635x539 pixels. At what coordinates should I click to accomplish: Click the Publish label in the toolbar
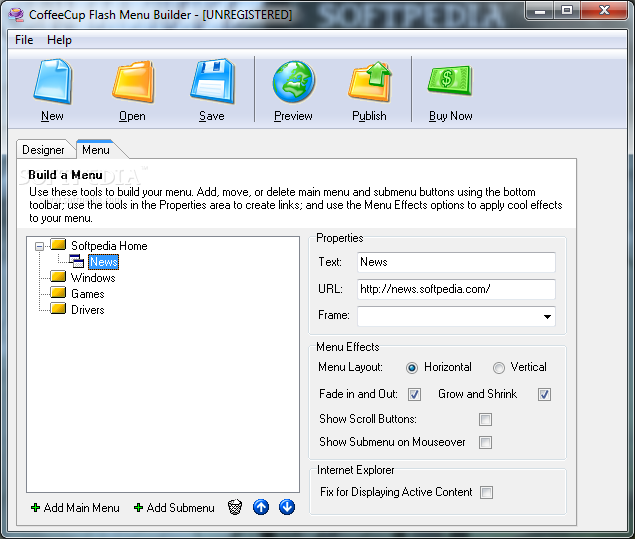coord(369,116)
